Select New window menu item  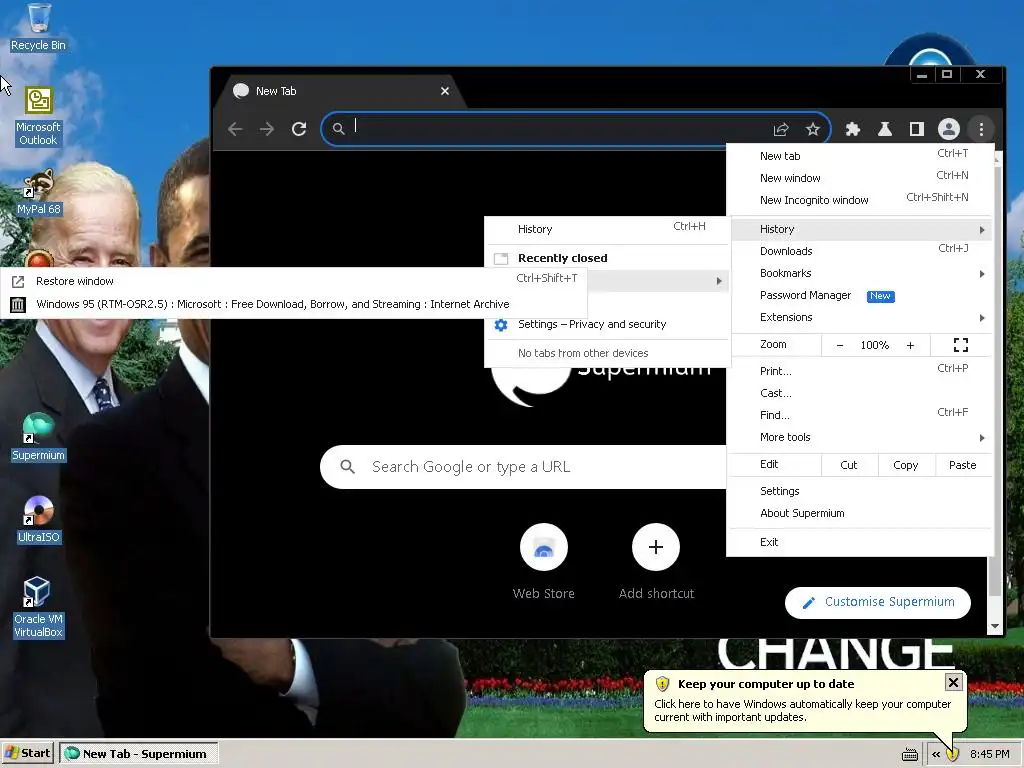pyautogui.click(x=860, y=178)
